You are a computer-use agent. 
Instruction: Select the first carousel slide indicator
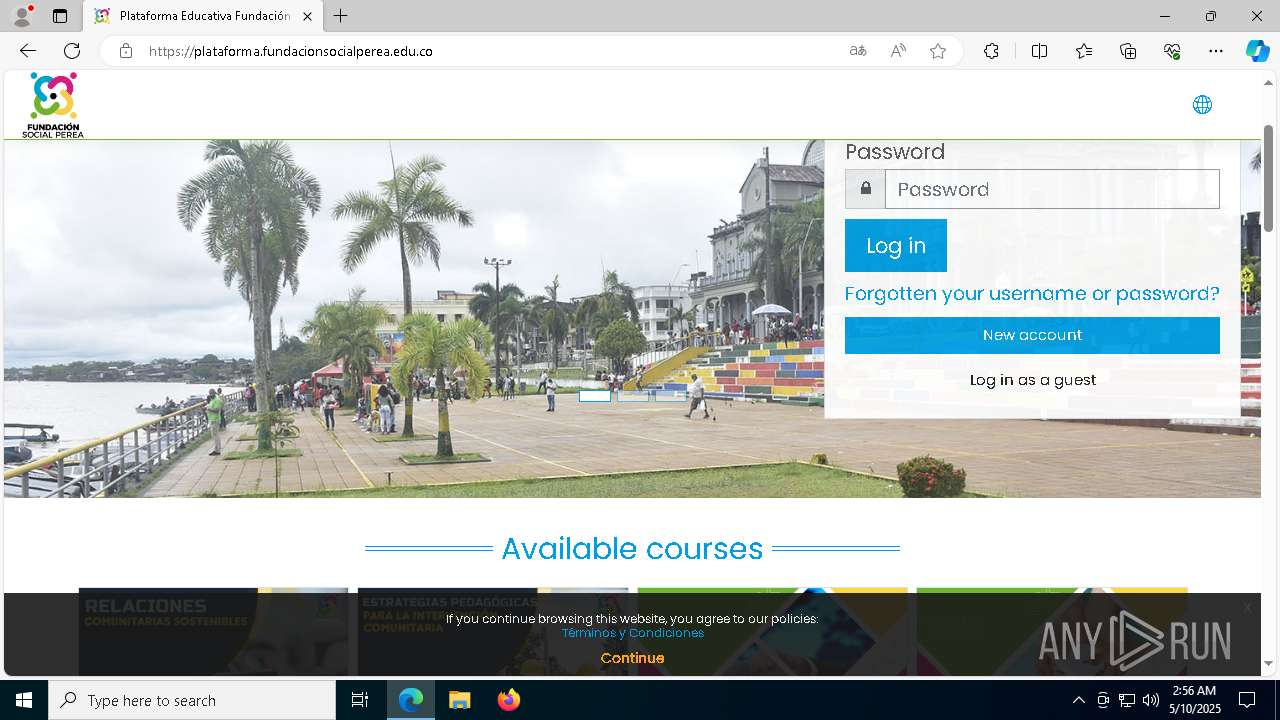pyautogui.click(x=595, y=396)
